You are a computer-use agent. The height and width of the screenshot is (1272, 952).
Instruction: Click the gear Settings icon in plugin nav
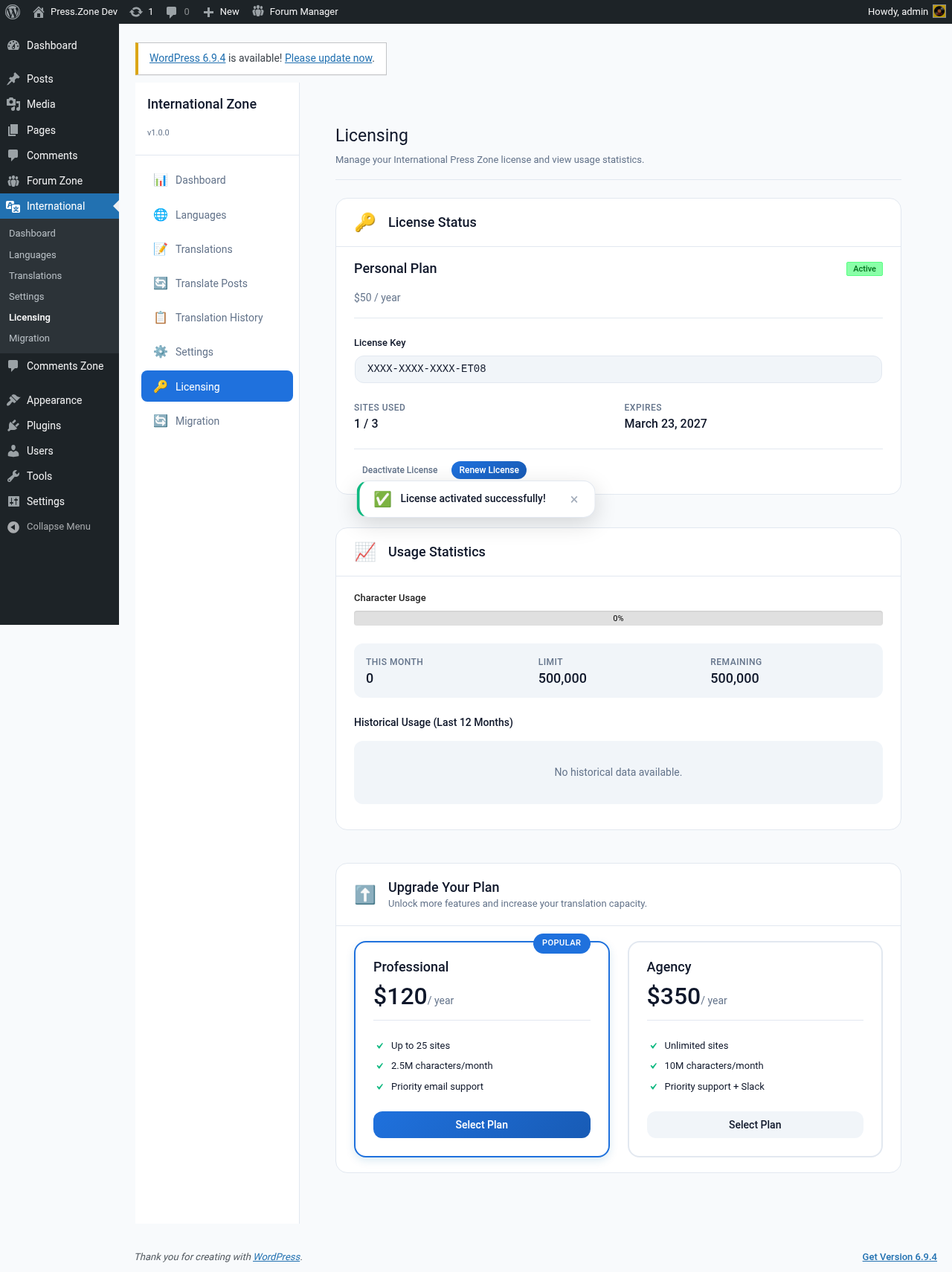pyautogui.click(x=161, y=352)
